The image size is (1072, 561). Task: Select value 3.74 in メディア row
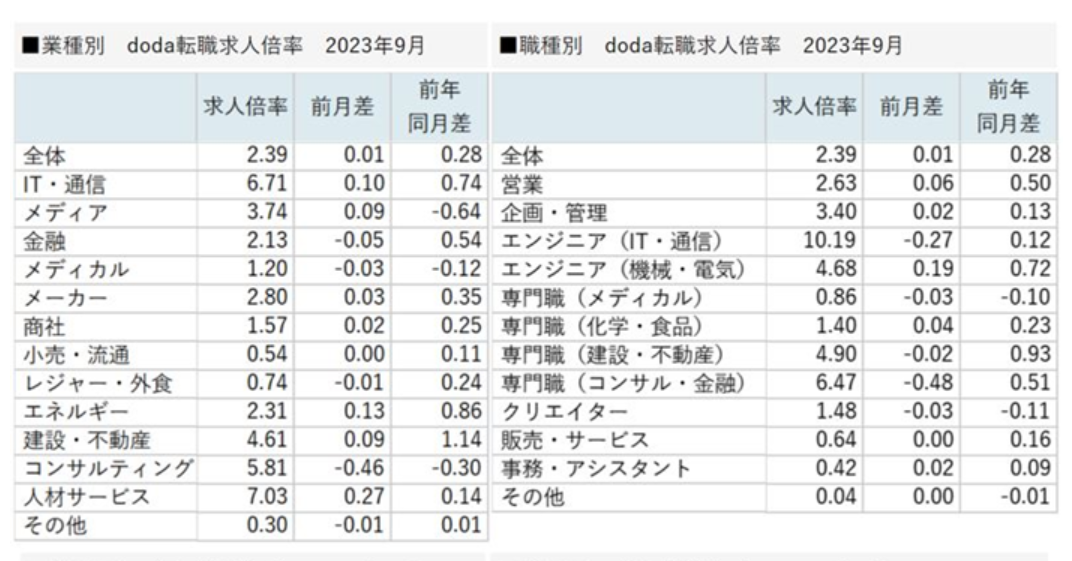pos(267,213)
